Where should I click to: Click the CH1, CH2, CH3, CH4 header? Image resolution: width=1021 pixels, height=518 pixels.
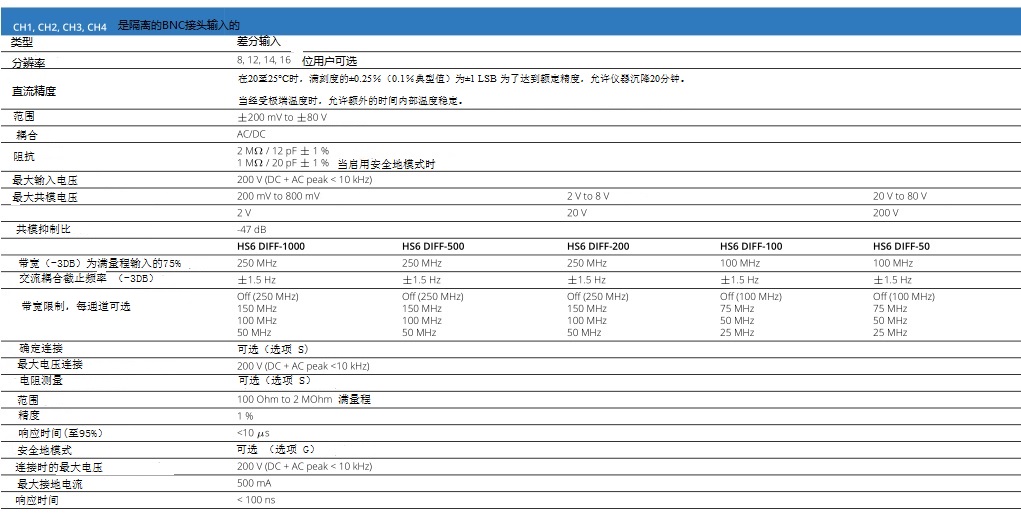point(59,27)
